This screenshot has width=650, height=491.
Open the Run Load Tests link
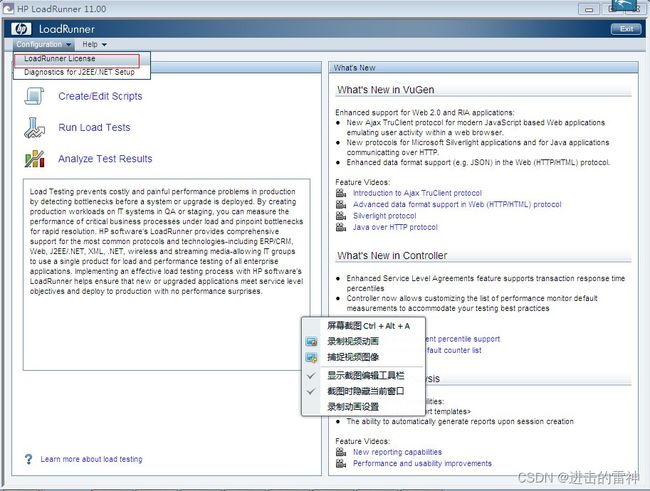tap(94, 127)
